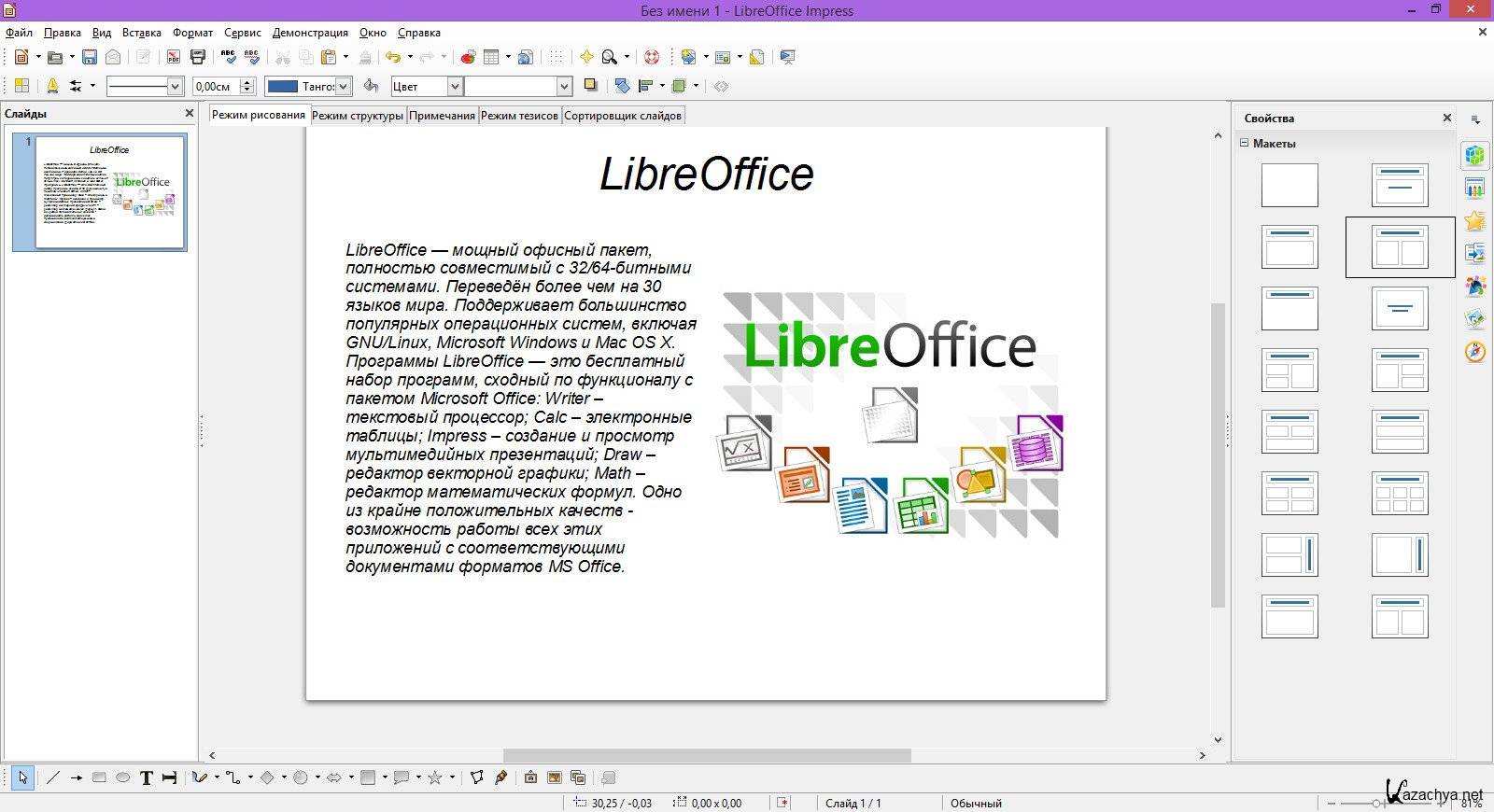This screenshot has width=1494, height=812.
Task: Click the Export as PDF icon
Action: pyautogui.click(x=174, y=57)
